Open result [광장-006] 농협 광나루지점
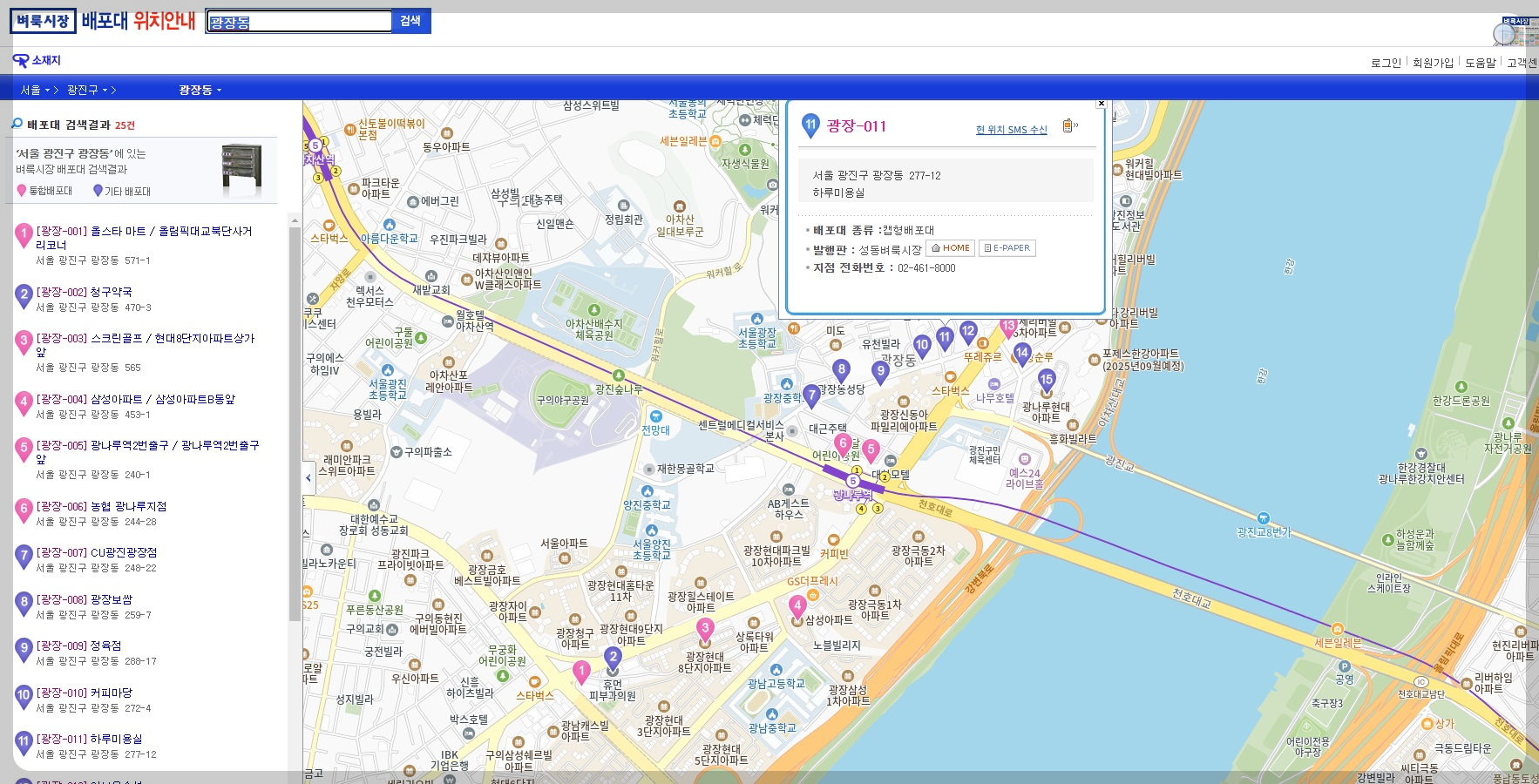 tap(101, 506)
